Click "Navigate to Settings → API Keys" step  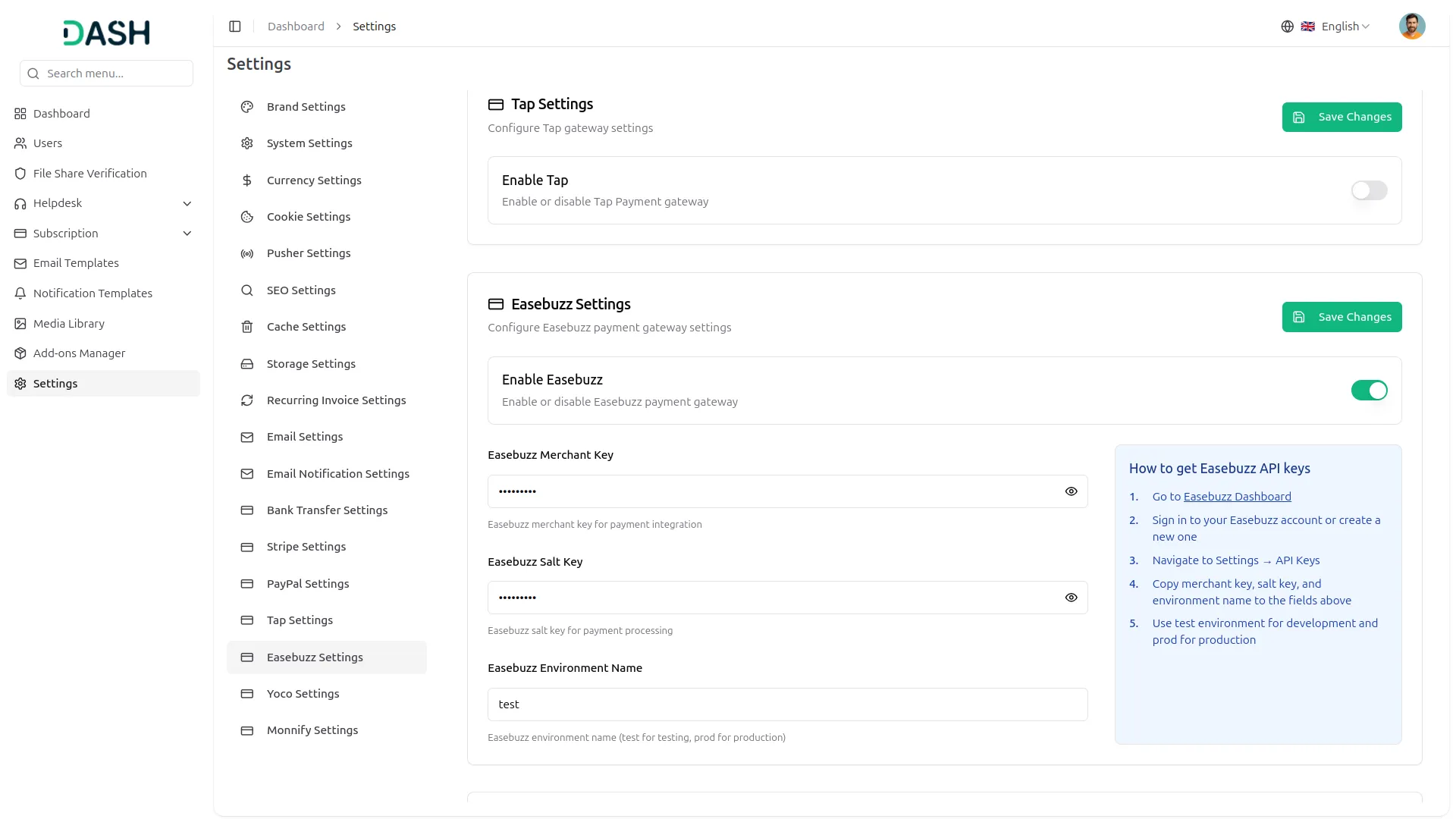[x=1235, y=560]
